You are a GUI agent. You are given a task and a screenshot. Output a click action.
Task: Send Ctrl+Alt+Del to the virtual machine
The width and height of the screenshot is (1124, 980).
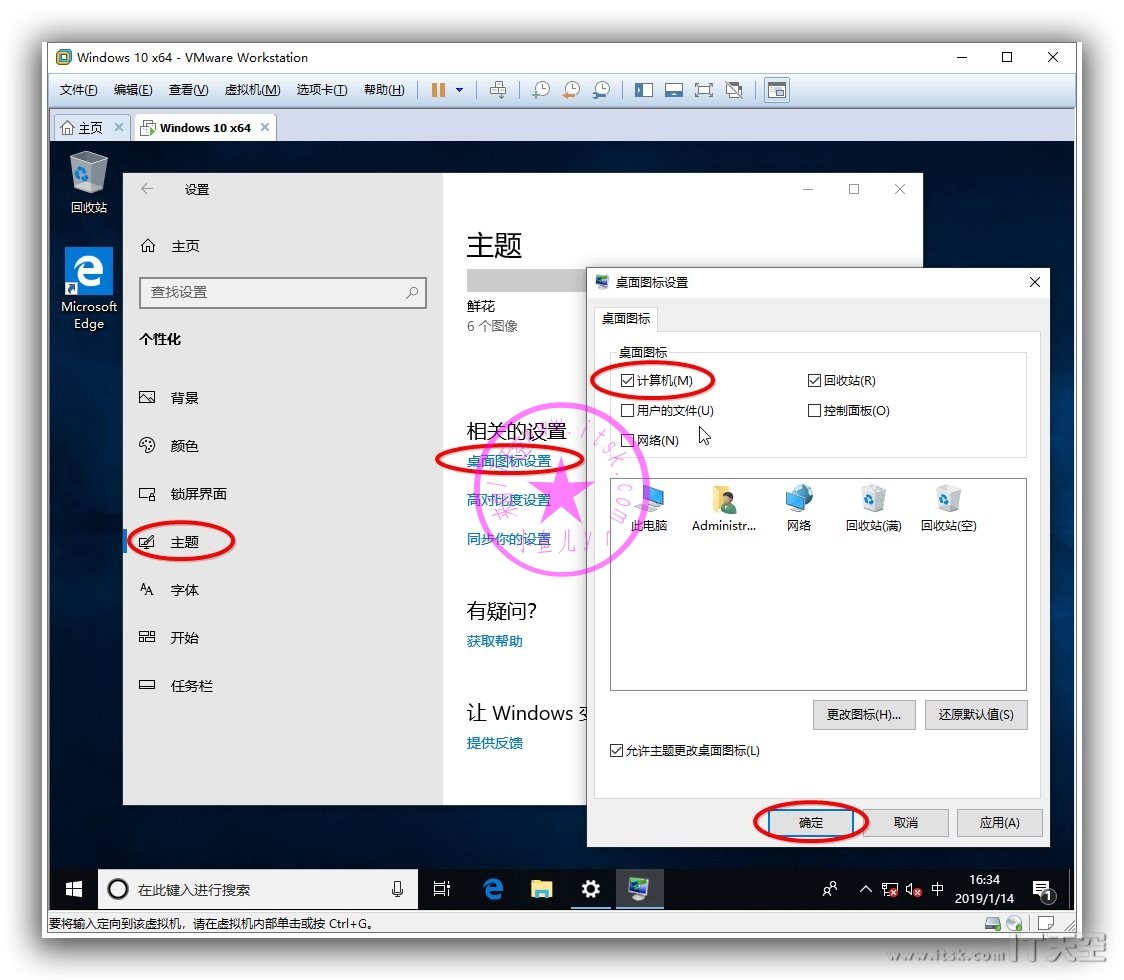pyautogui.click(x=497, y=90)
